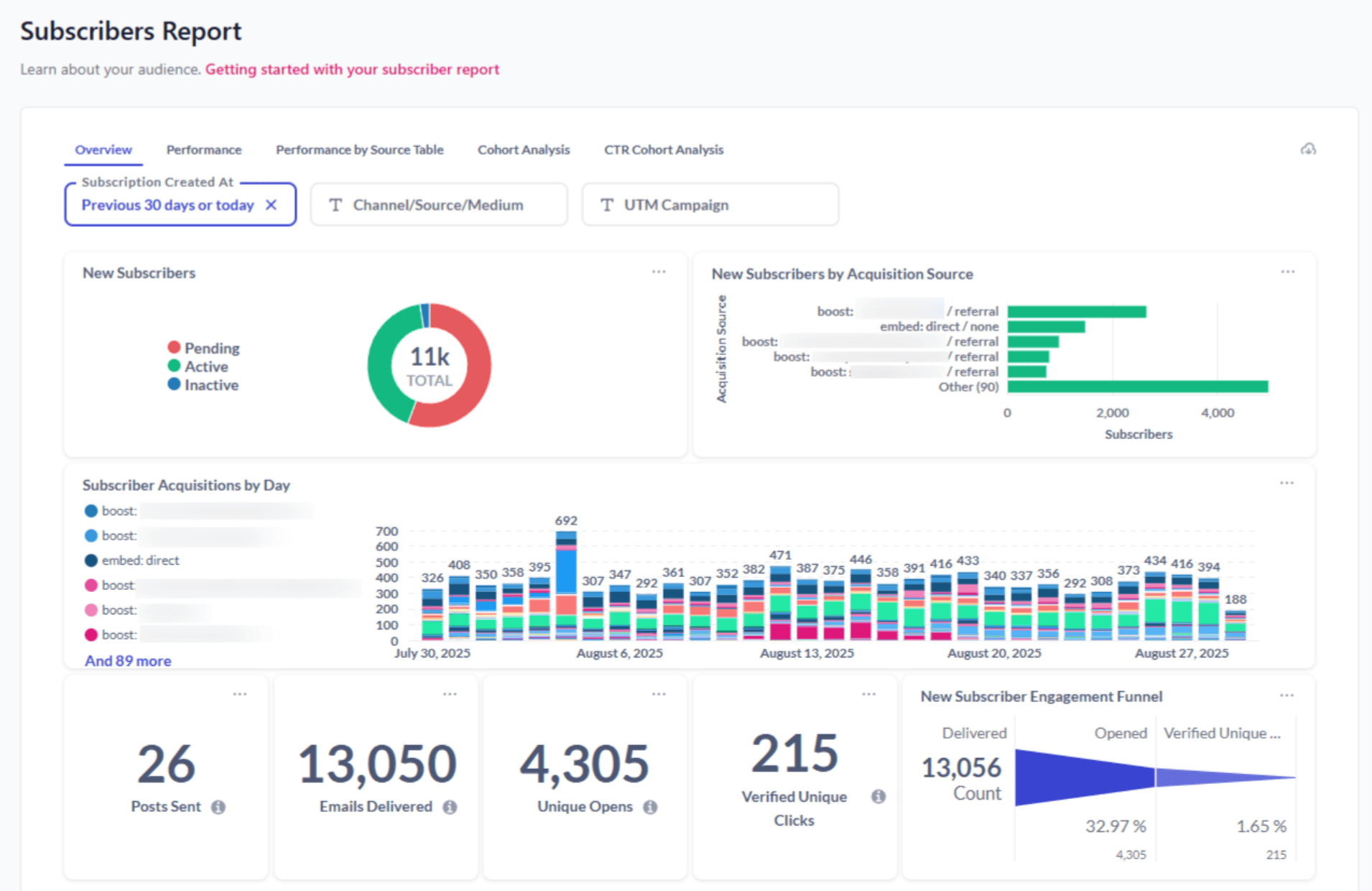The height and width of the screenshot is (891, 1372).
Task: Click the download report icon top right
Action: point(1308,149)
